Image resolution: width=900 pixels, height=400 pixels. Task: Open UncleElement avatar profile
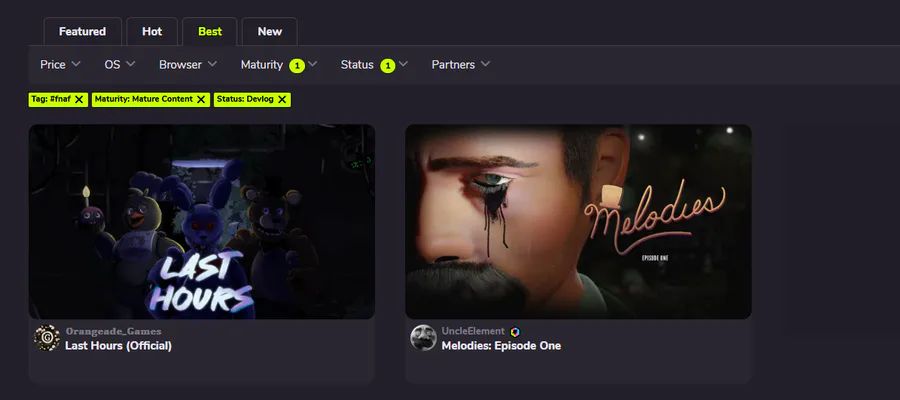point(424,338)
